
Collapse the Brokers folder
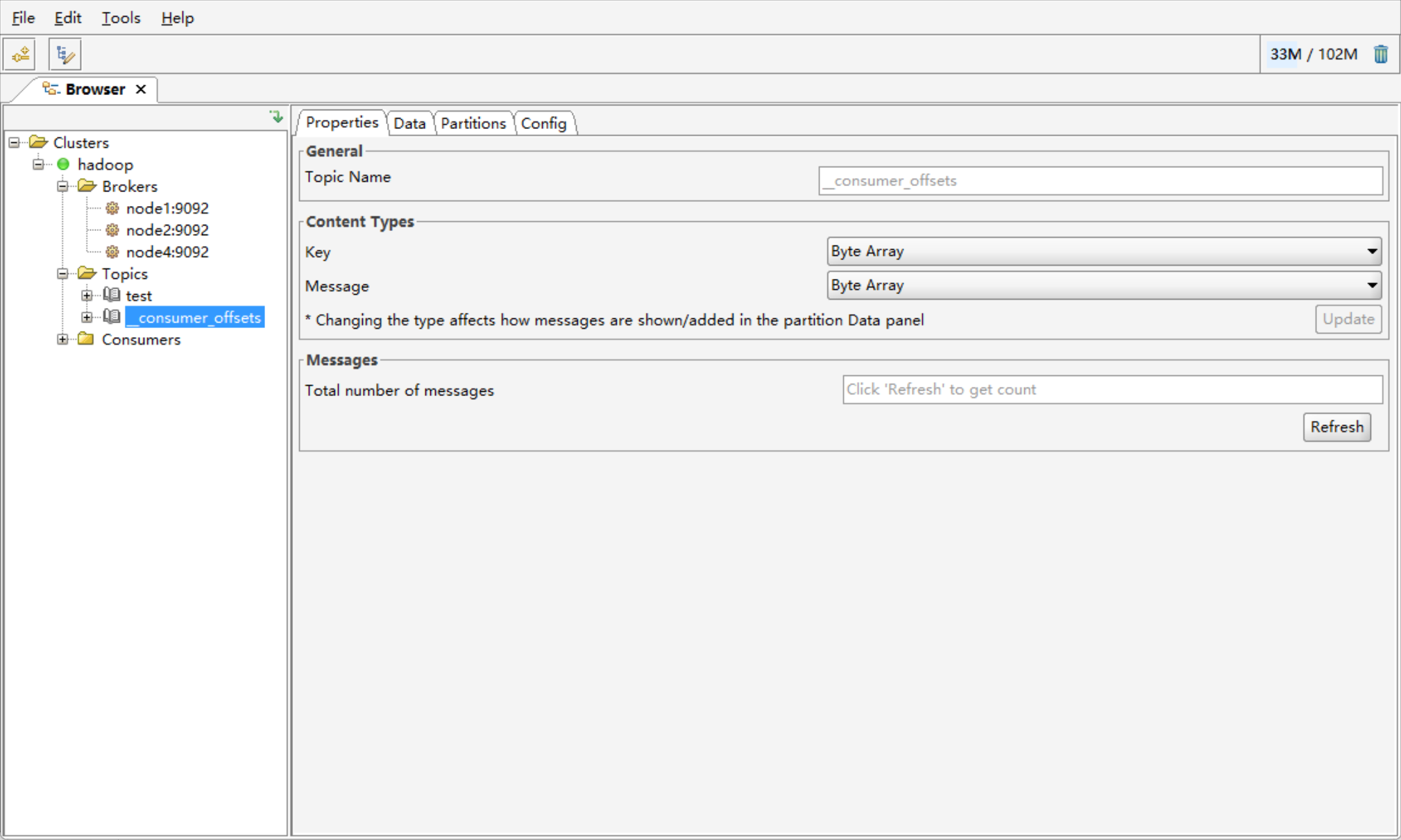[x=62, y=187]
